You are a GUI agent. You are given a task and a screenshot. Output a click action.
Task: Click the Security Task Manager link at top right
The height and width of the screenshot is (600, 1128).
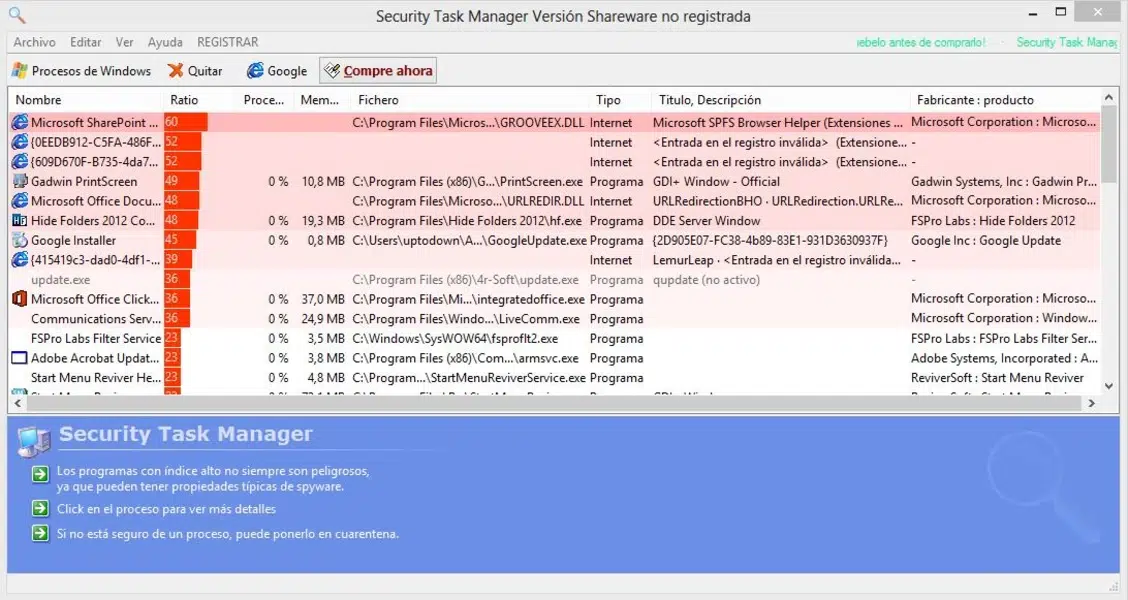click(1066, 42)
